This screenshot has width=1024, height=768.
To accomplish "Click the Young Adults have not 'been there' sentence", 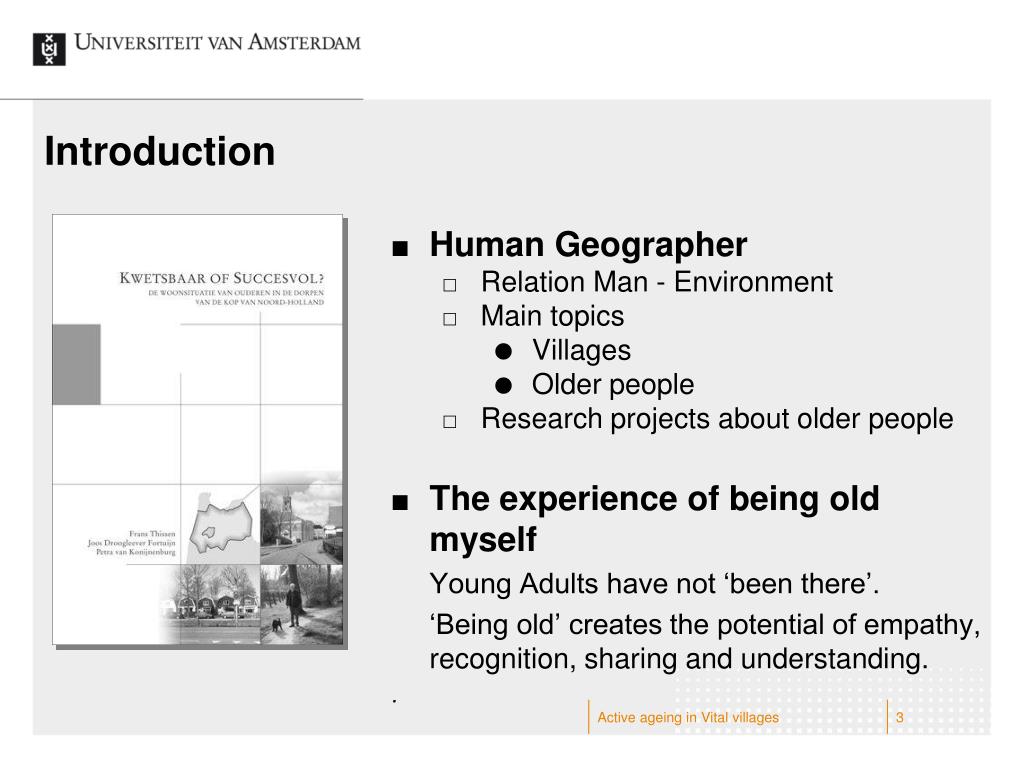I will pos(654,584).
